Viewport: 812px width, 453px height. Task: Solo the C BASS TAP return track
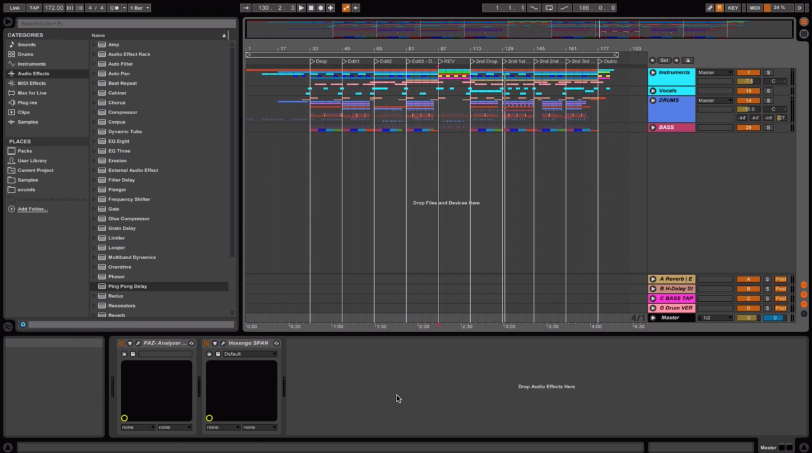[x=767, y=299]
